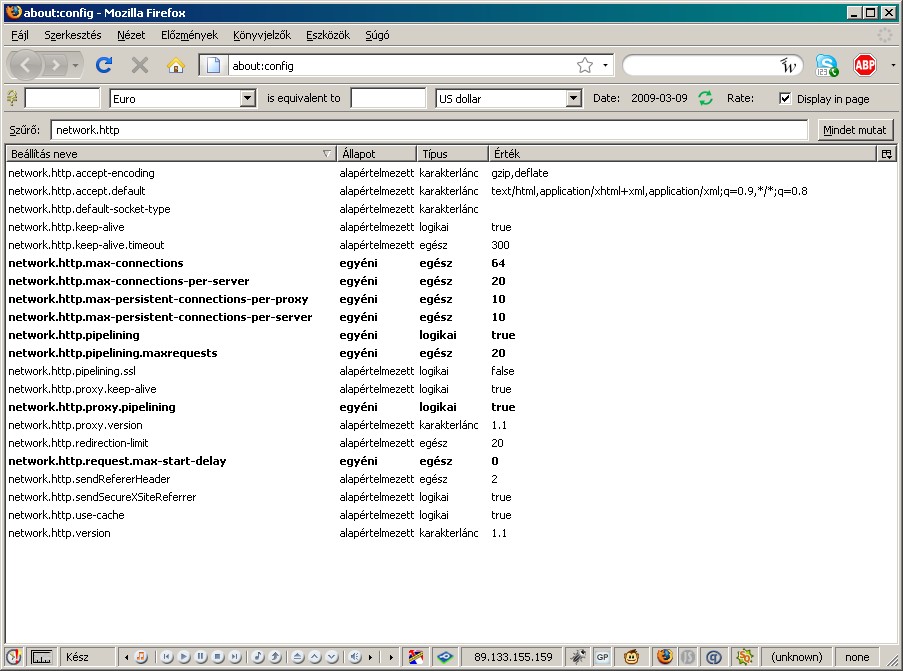
Task: Refresh currency rates with green arrows icon
Action: coord(705,98)
